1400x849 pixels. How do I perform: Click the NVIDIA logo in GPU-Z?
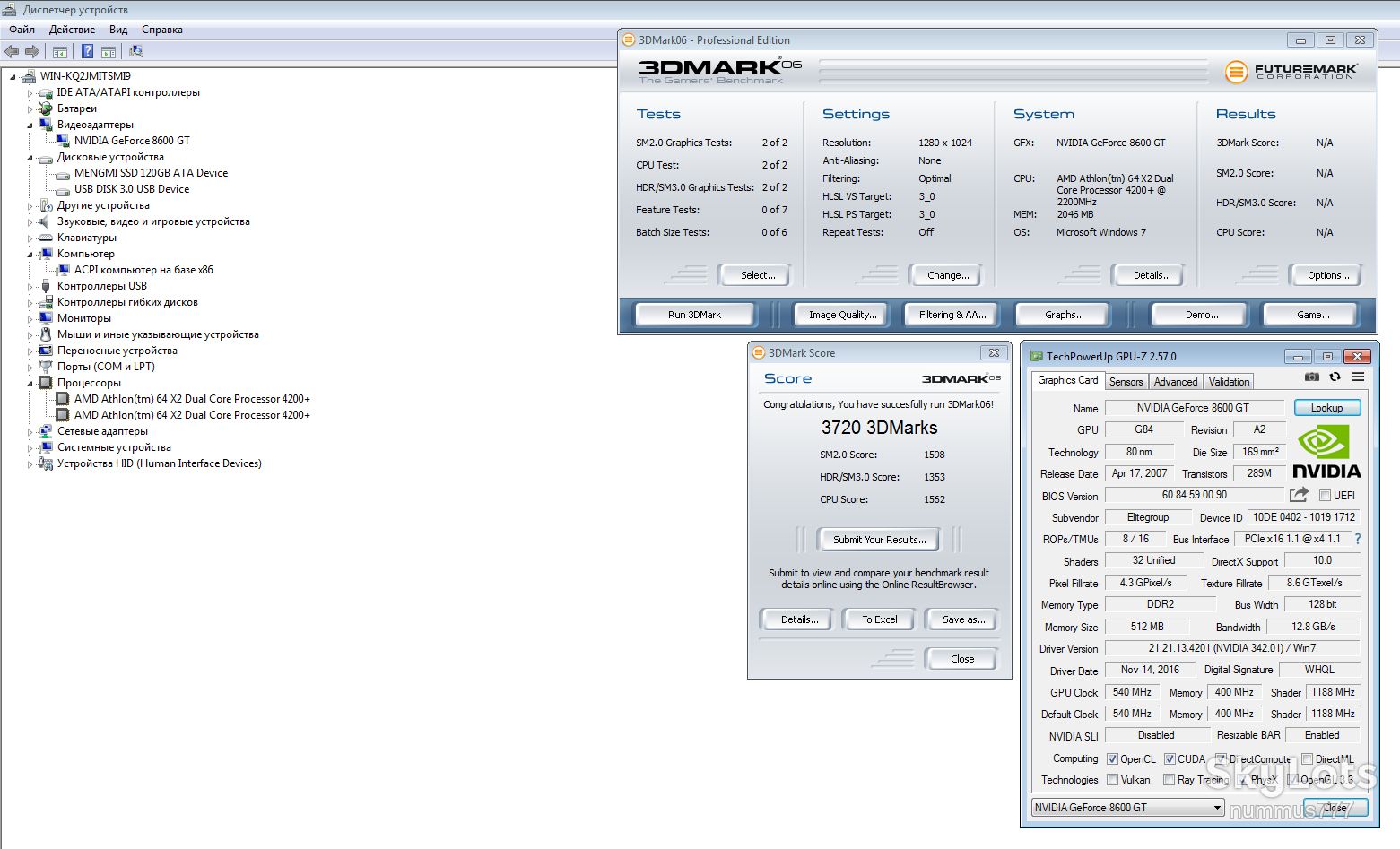pyautogui.click(x=1326, y=453)
